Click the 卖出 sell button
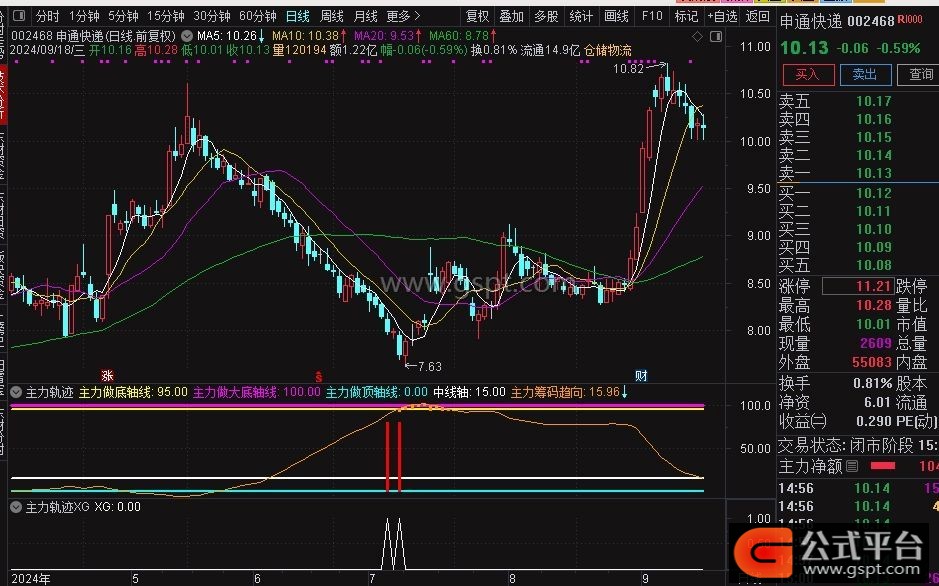Screen dimensions: 939x586 865,74
